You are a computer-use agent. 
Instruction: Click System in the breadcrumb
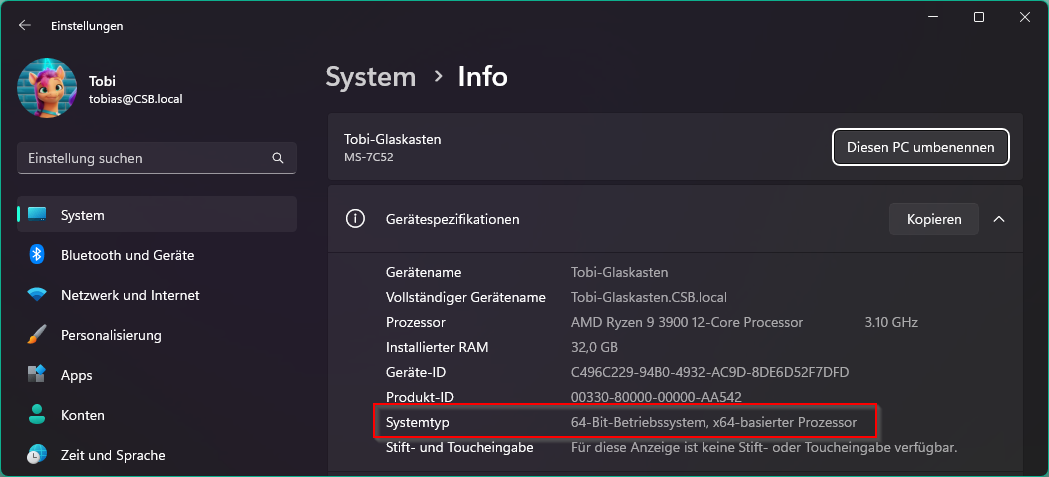coord(371,77)
